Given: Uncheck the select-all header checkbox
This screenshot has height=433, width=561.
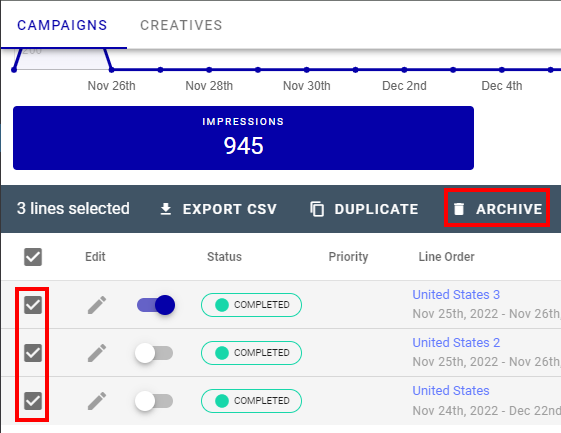Looking at the screenshot, I should click(x=33, y=257).
